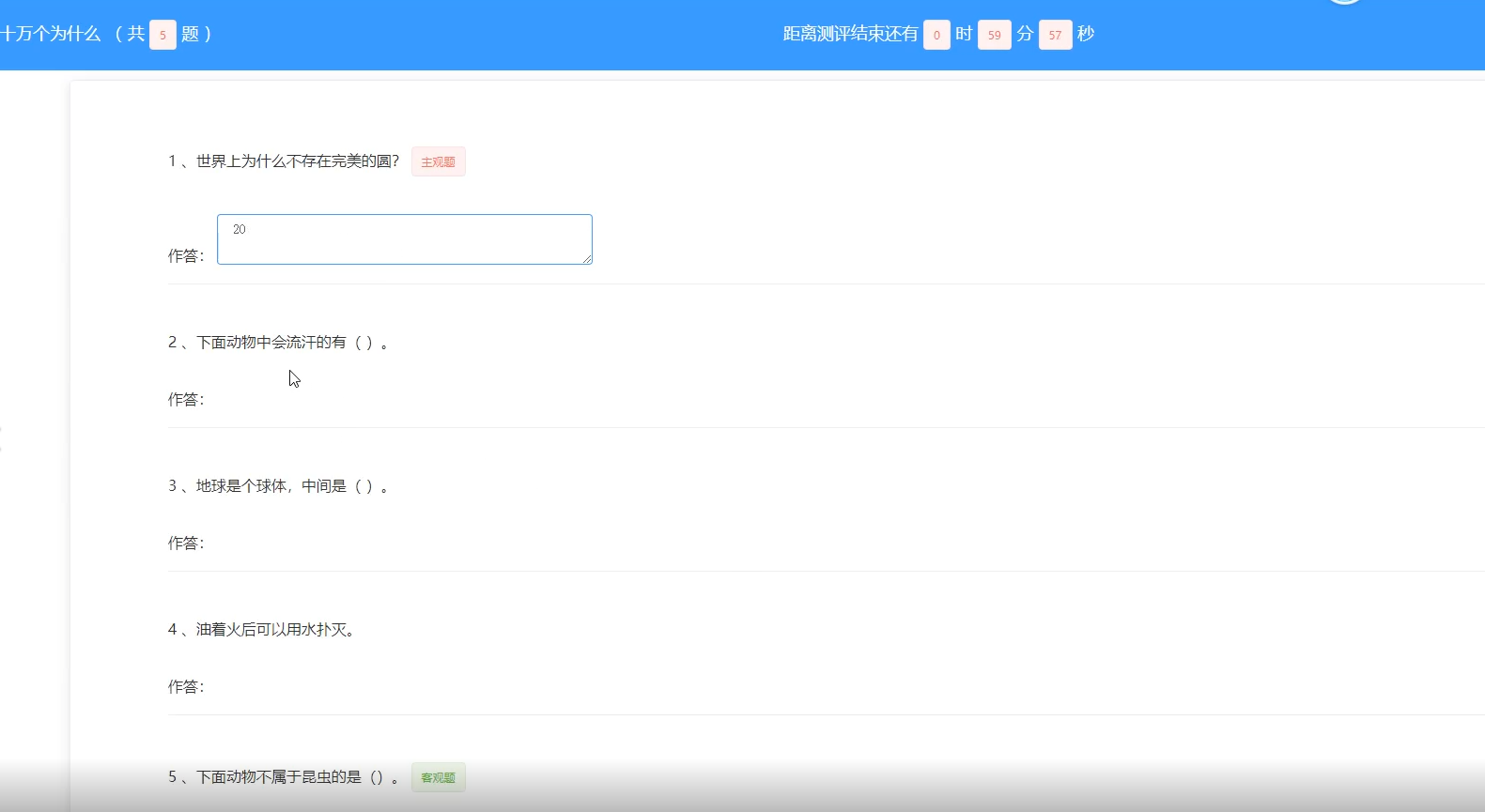This screenshot has height=812, width=1485.
Task: Click the 距离测评结束还有 countdown label
Action: (851, 34)
